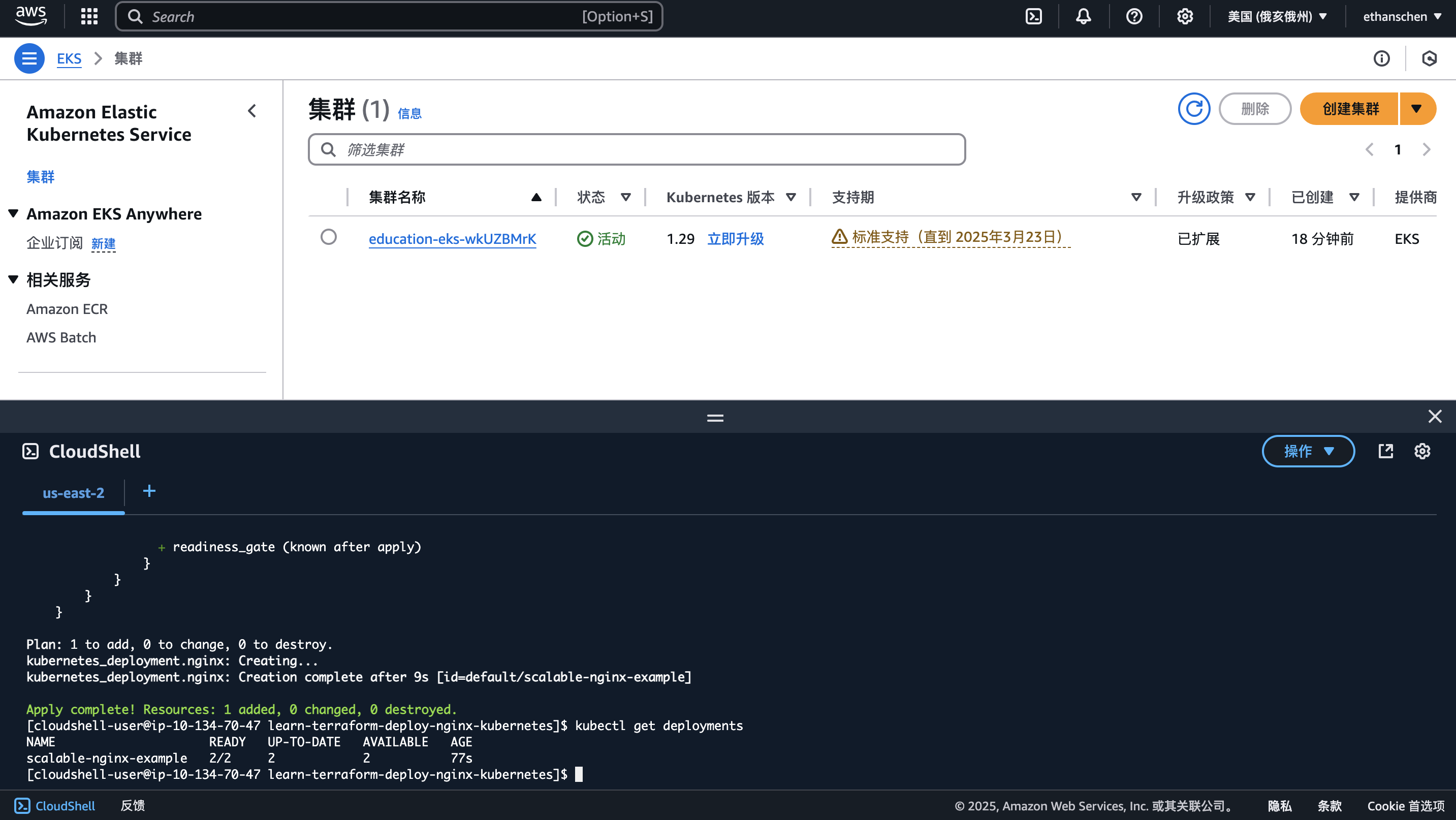
Task: Add a new CloudShell terminal tab
Action: coord(149,491)
